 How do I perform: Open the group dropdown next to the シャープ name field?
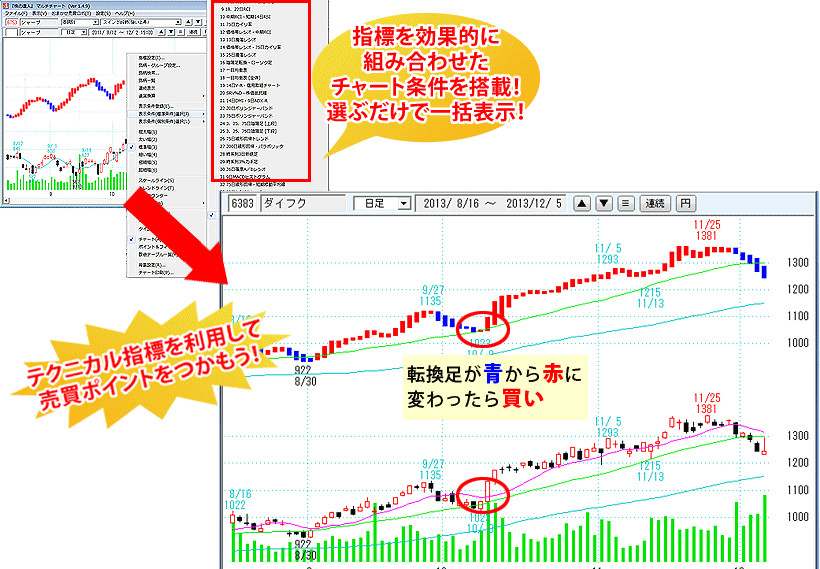coord(95,22)
